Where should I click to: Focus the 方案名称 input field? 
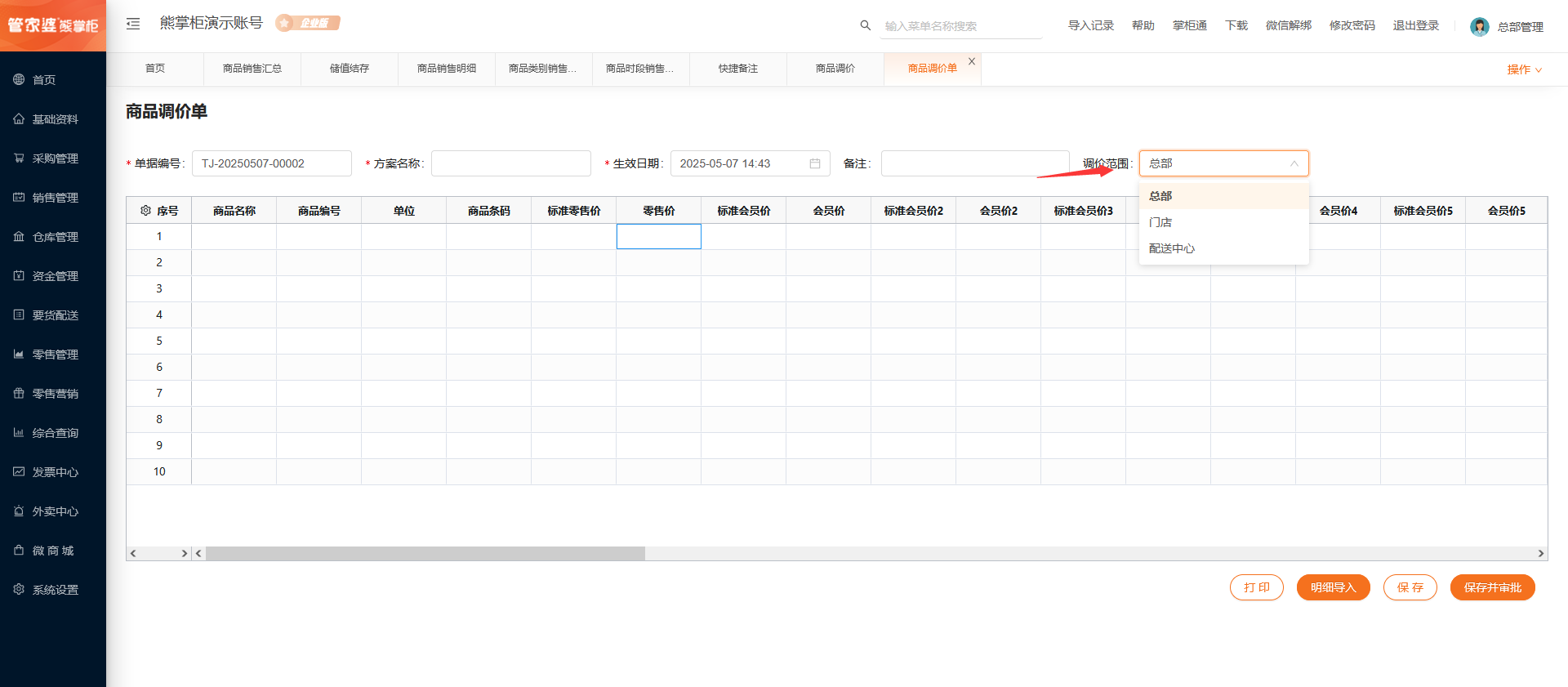point(511,163)
